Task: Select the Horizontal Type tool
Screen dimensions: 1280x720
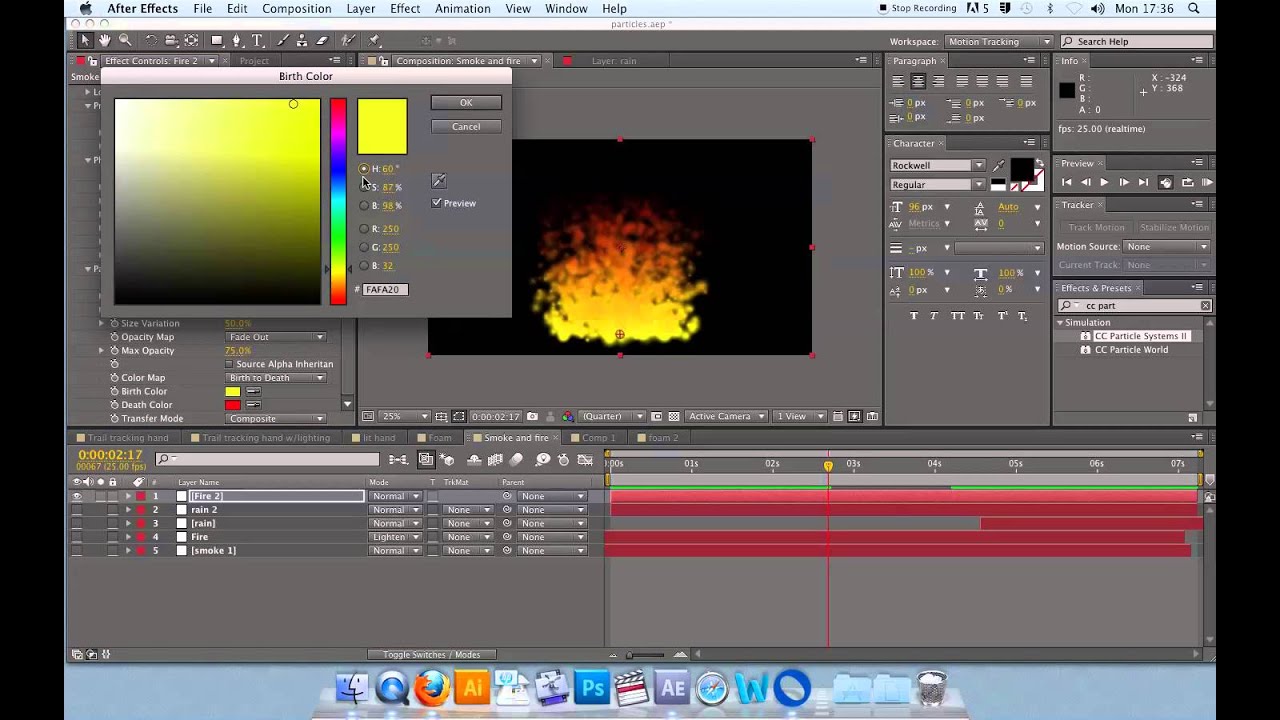Action: 257,41
